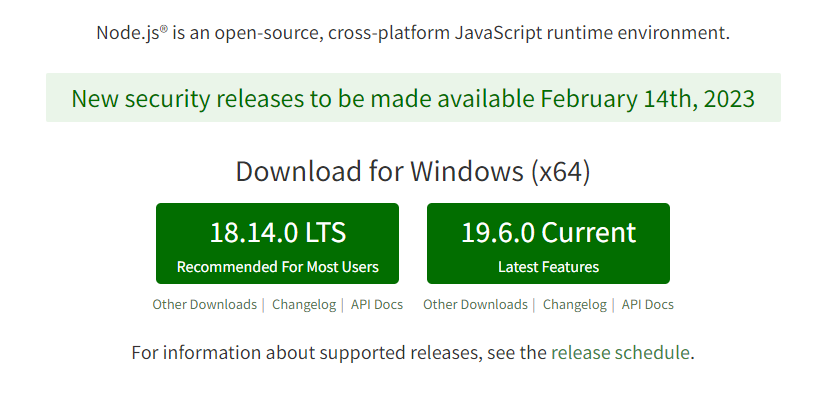Open Other Downloads under 19.6.0 Current
This screenshot has width=833, height=415.
475,304
